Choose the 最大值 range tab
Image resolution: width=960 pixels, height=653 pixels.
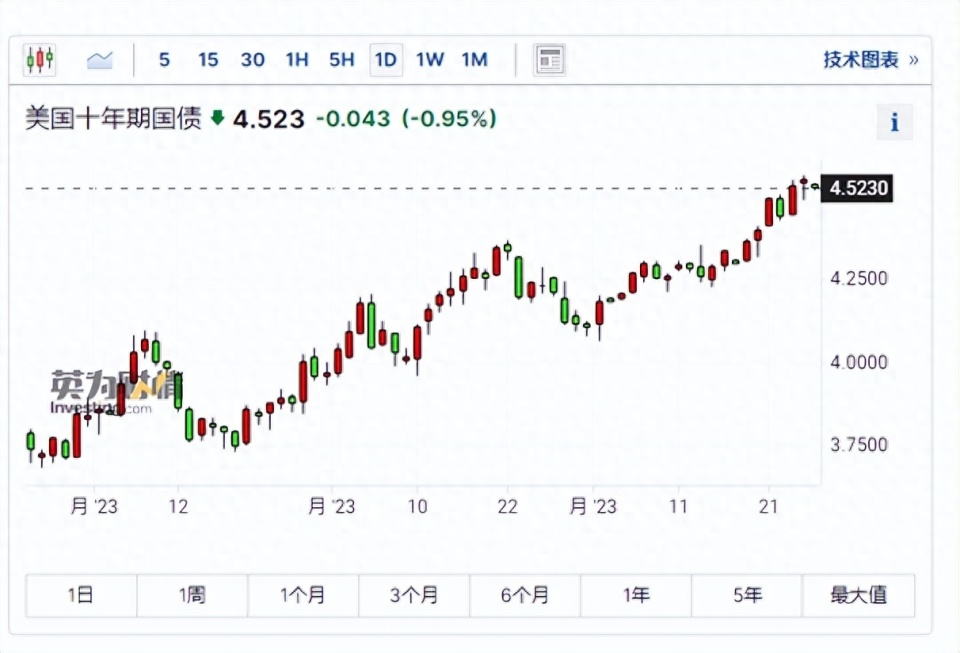[858, 595]
